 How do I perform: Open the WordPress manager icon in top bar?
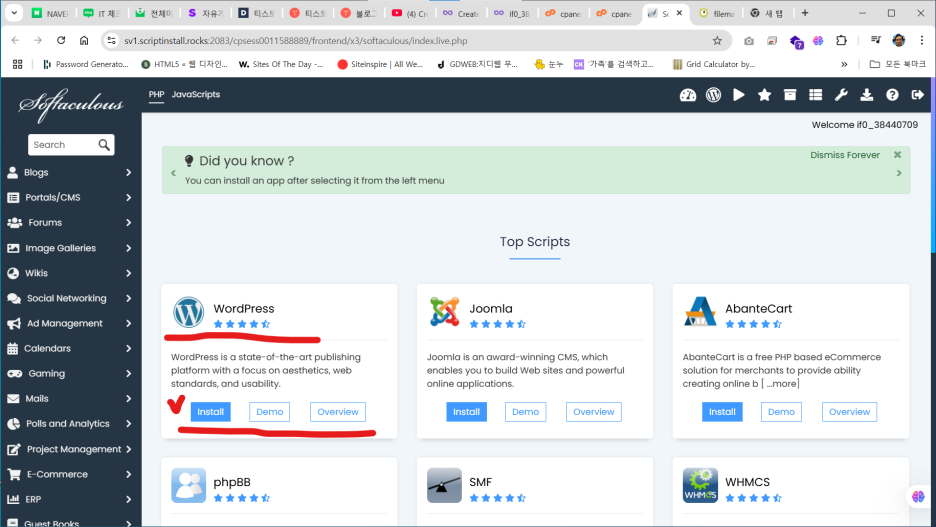tap(713, 95)
